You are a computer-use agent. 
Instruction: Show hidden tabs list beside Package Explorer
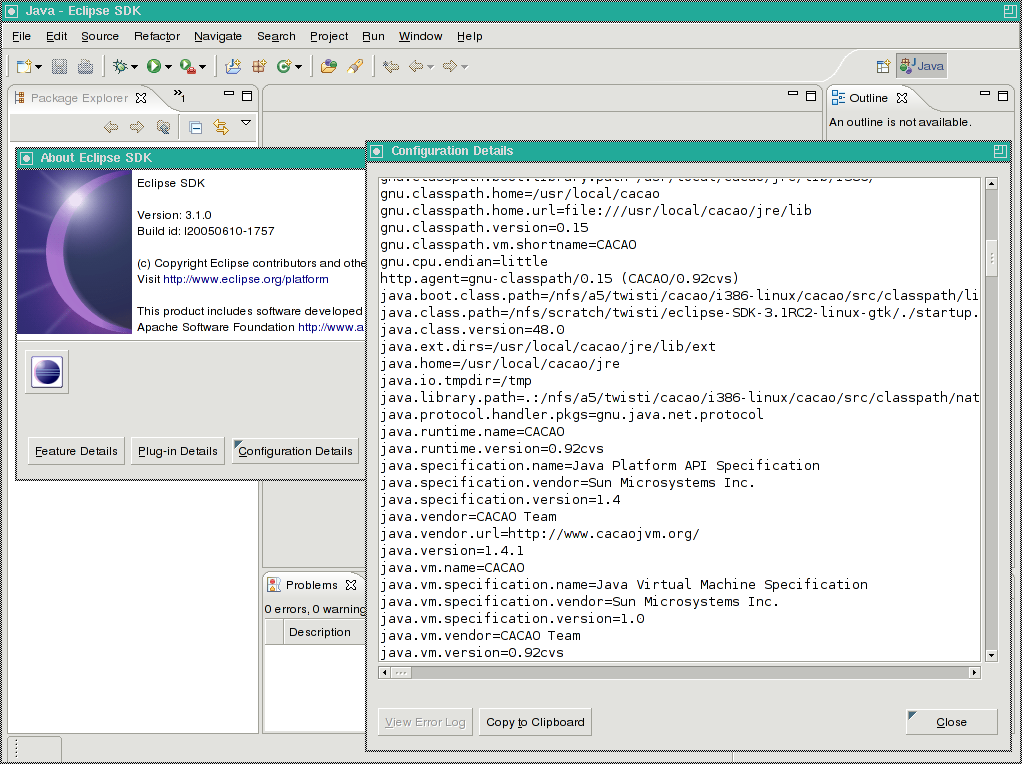click(179, 96)
